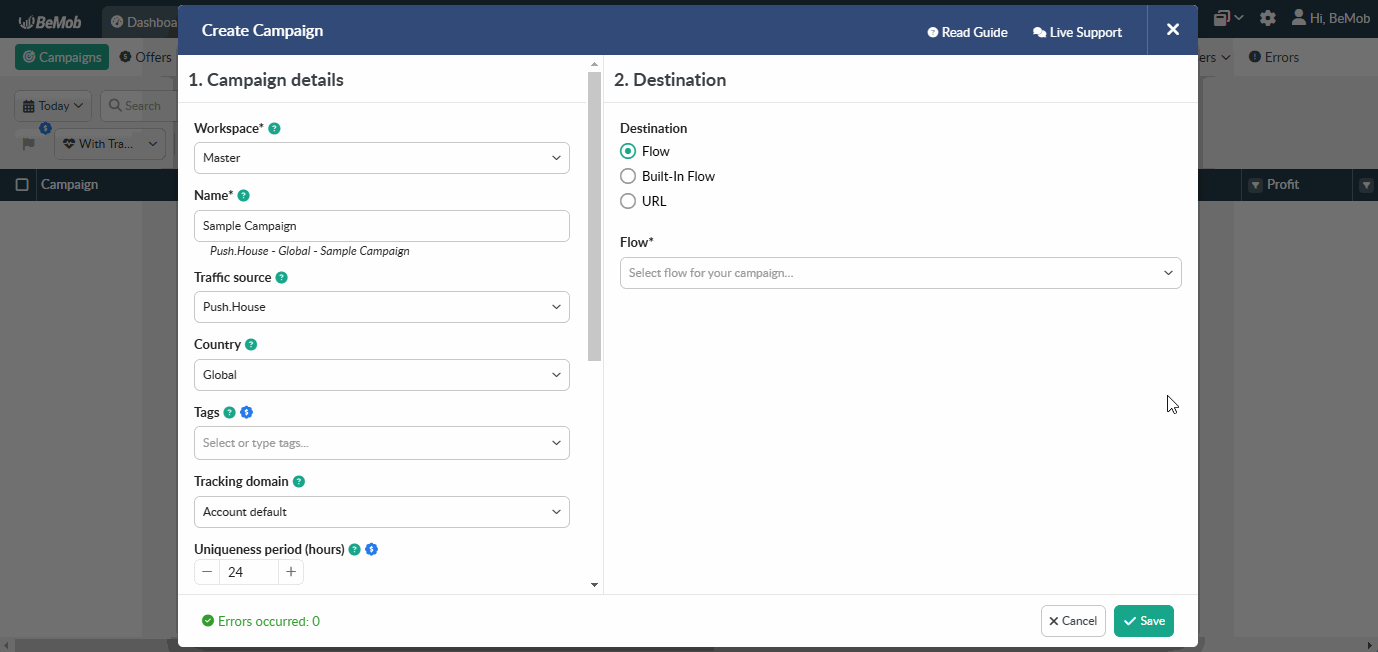This screenshot has height=652, width=1378.
Task: Increase the uniqueness period with plus
Action: (x=290, y=571)
